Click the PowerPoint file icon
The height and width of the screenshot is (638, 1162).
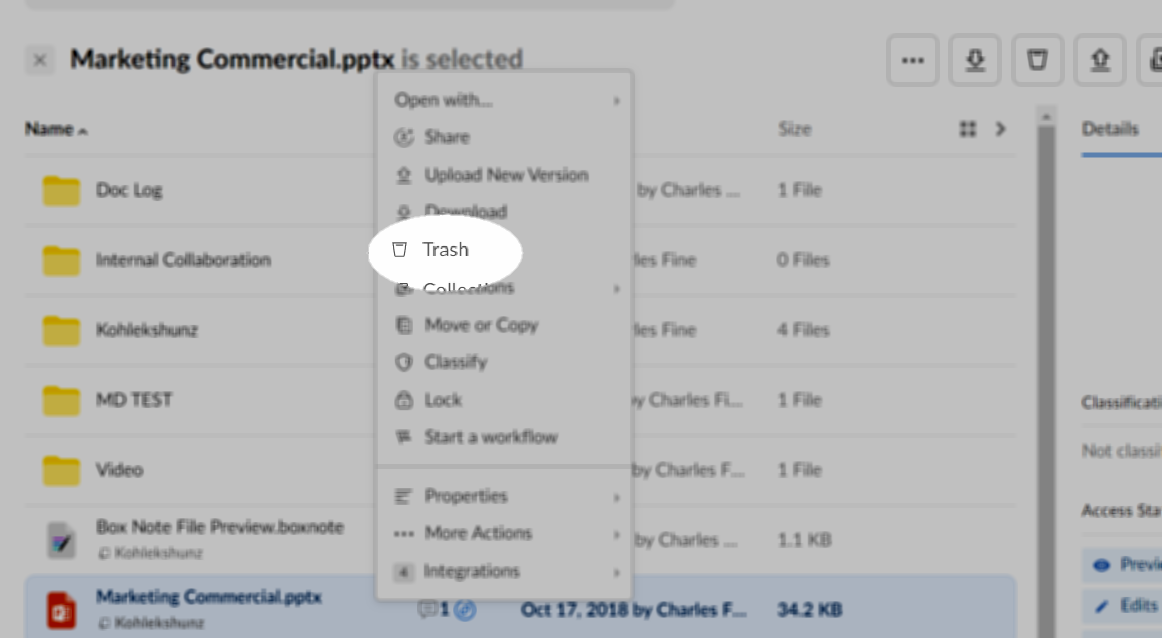61,607
